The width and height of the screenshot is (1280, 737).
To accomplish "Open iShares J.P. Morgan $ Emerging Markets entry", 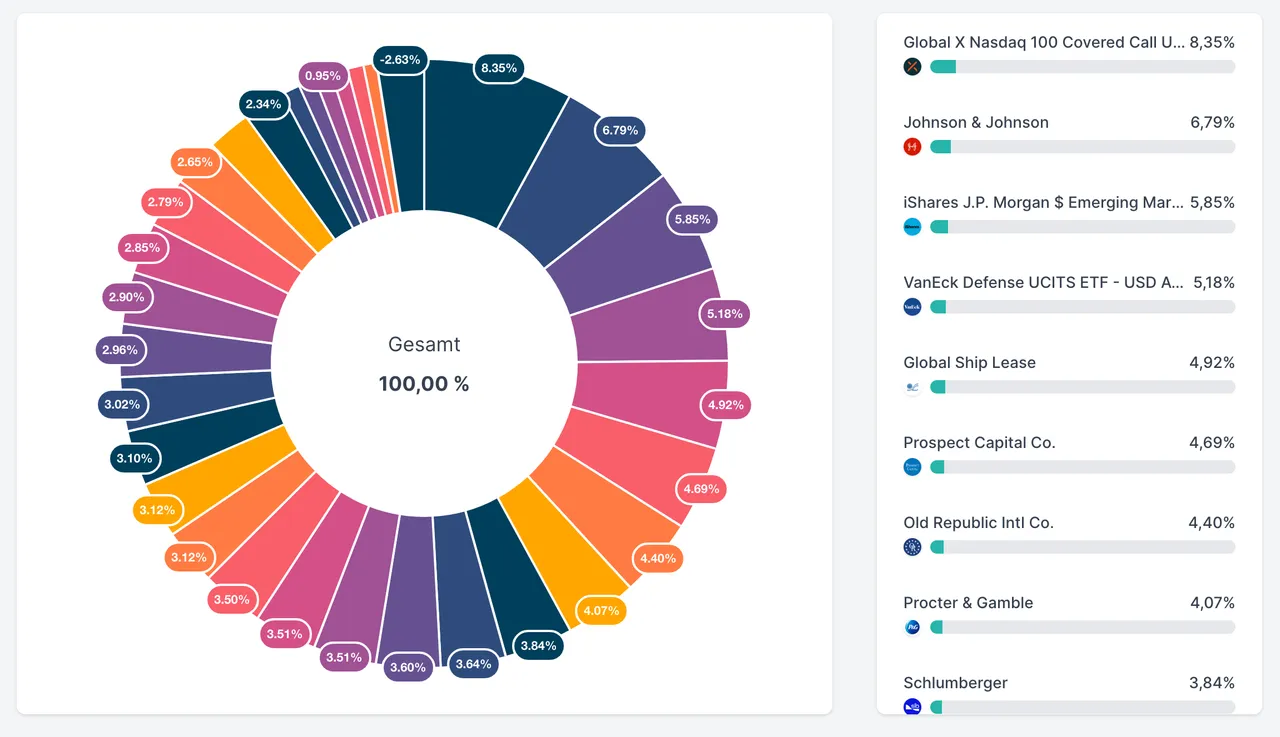I will pos(1044,202).
